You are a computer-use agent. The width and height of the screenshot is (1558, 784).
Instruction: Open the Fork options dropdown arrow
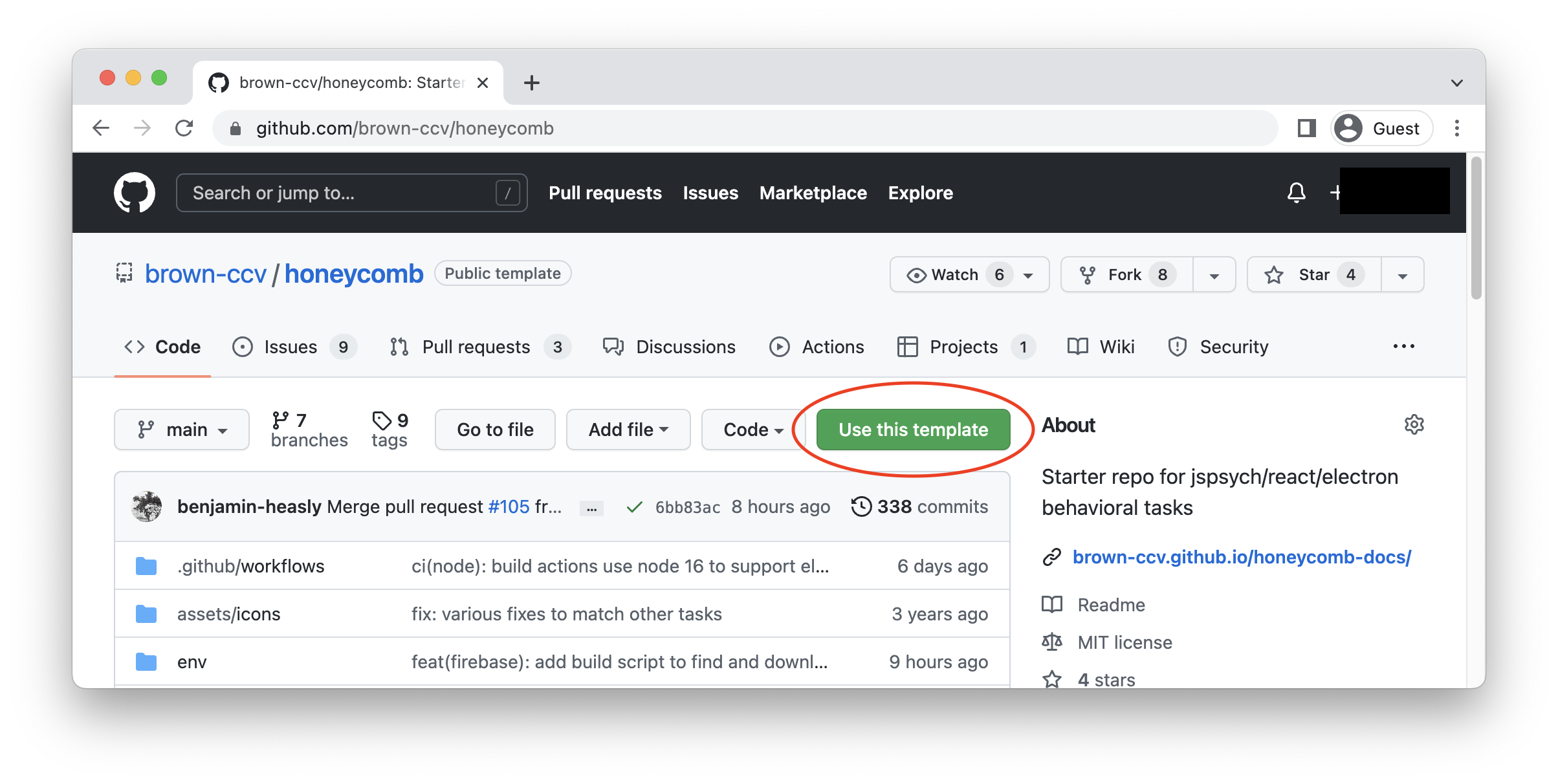1214,276
